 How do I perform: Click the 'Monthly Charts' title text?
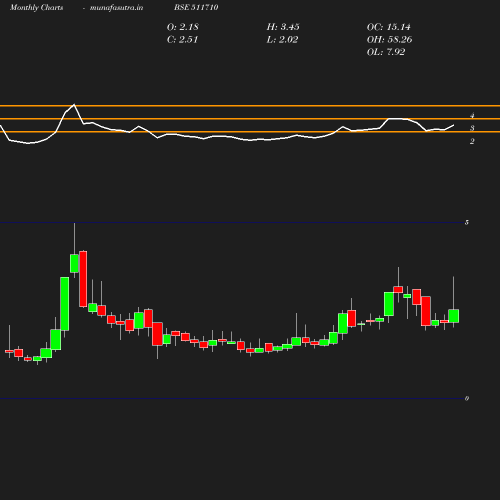coord(36,7)
